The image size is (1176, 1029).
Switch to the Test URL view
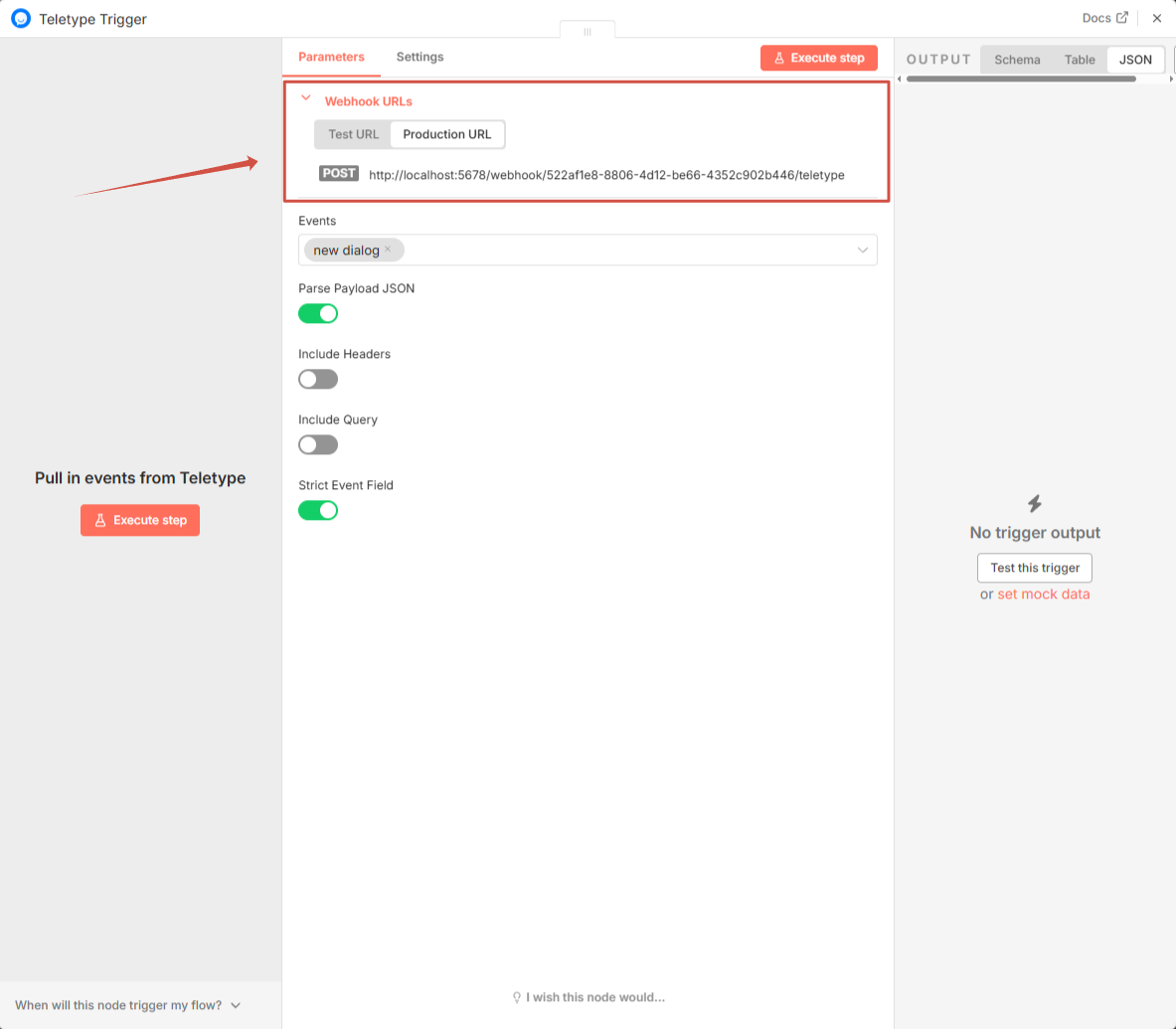tap(353, 133)
